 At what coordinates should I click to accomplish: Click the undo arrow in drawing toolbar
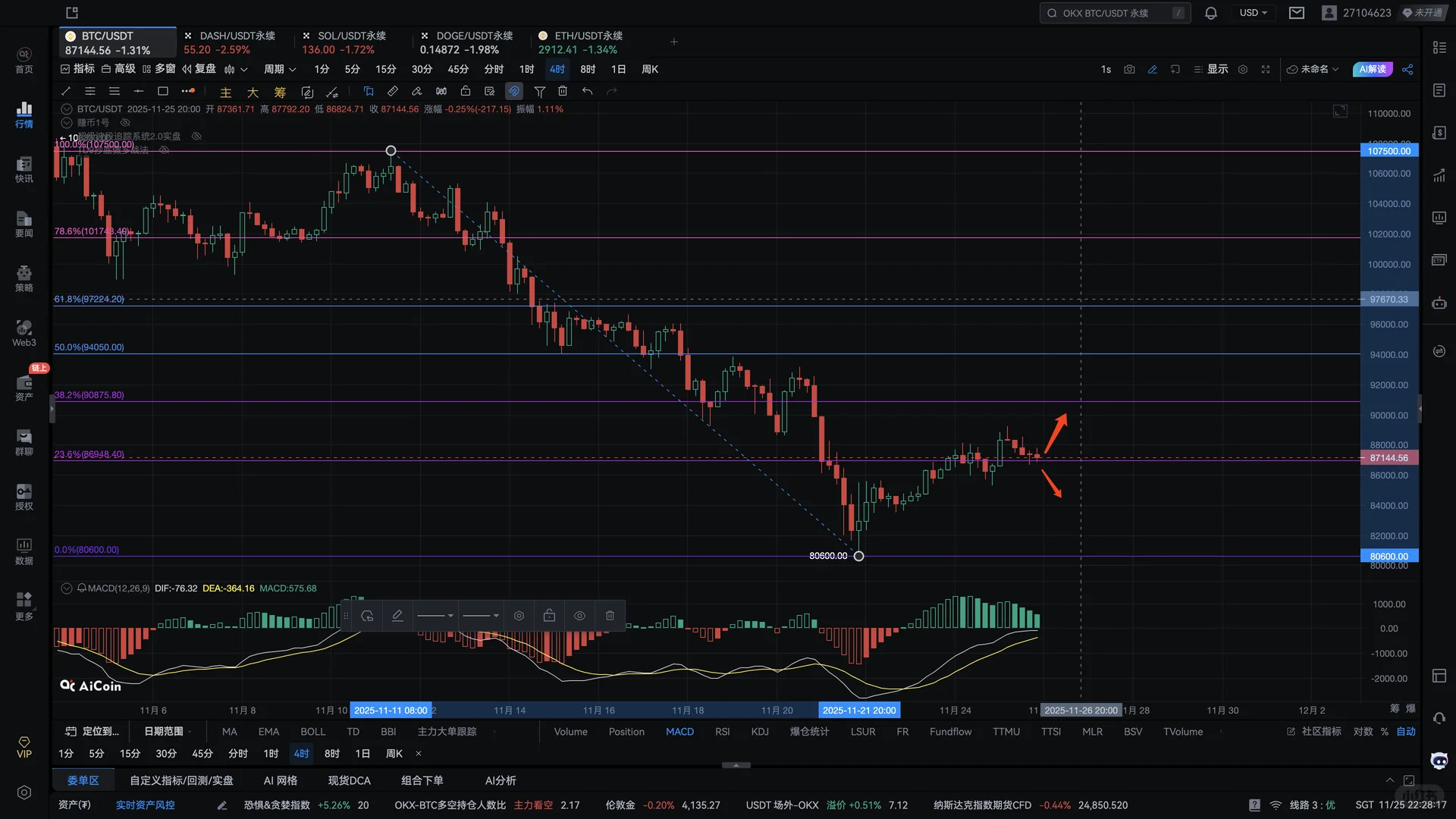coord(587,91)
